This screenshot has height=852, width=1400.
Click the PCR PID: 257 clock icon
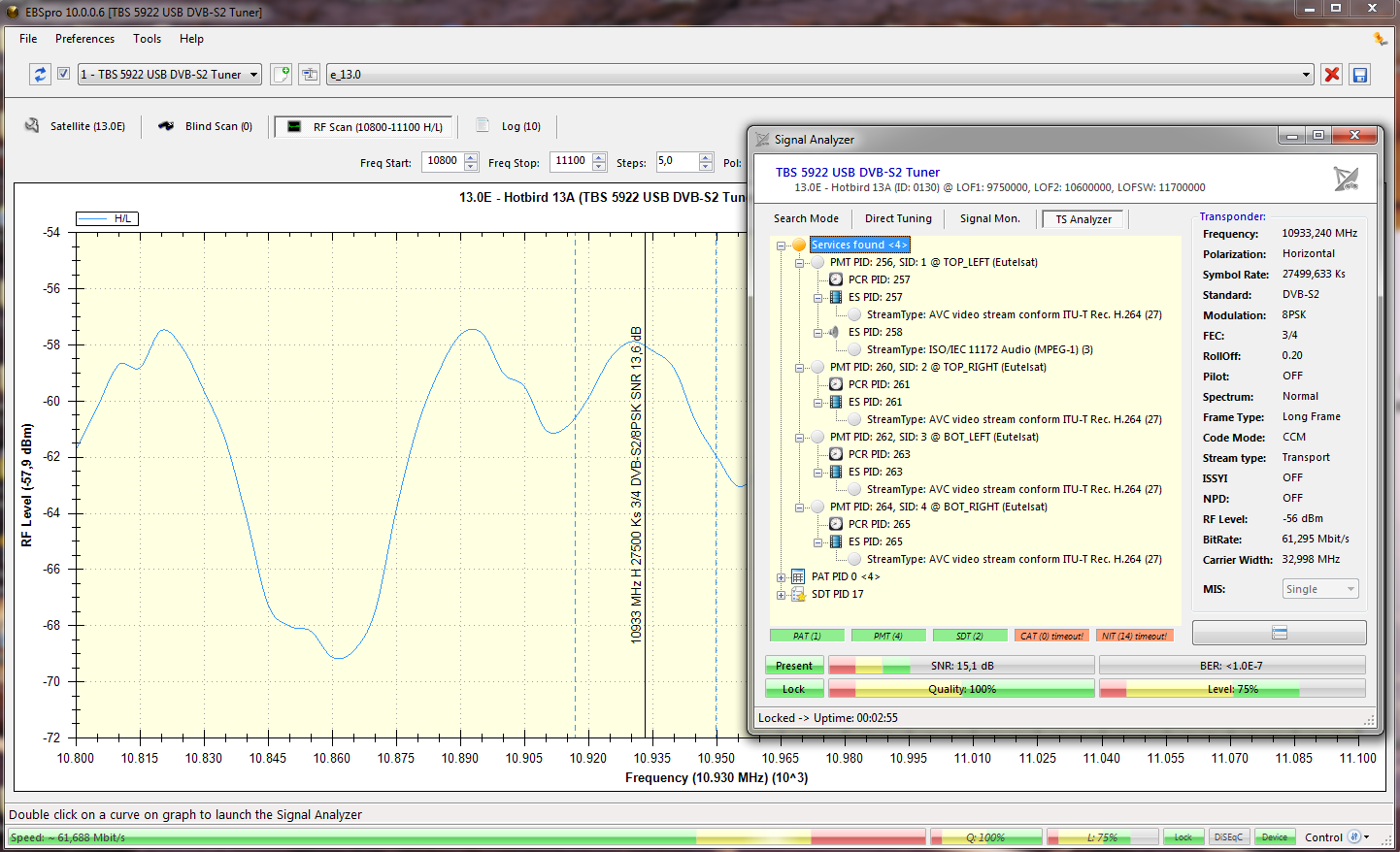point(836,279)
